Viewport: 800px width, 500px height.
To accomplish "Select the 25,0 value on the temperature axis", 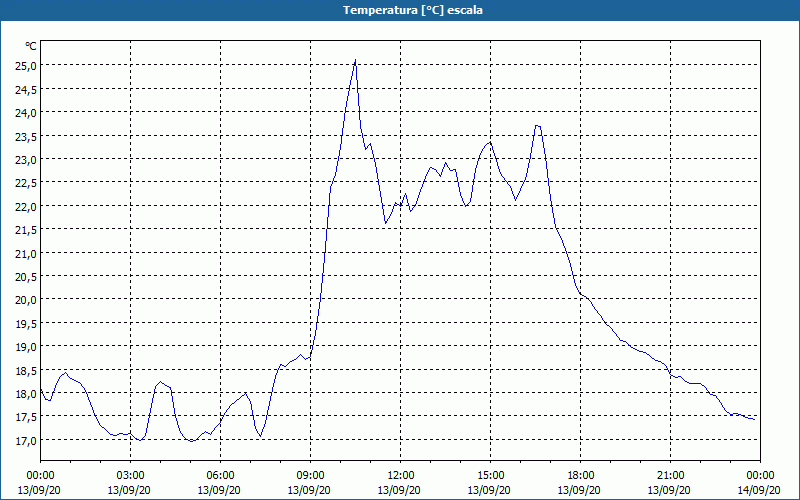I will coord(26,66).
